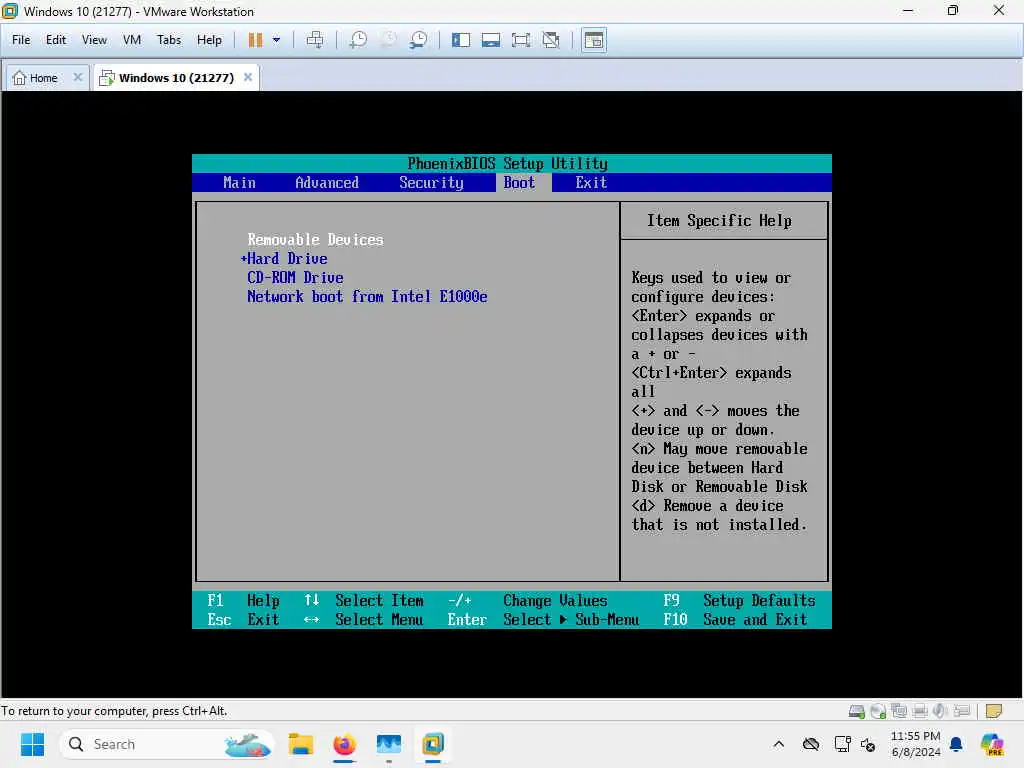1024x768 pixels.
Task: Click the muted volume tray icon
Action: pos(869,744)
